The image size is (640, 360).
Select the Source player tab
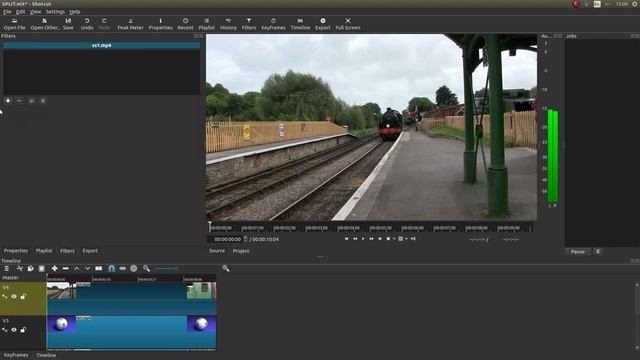click(217, 251)
